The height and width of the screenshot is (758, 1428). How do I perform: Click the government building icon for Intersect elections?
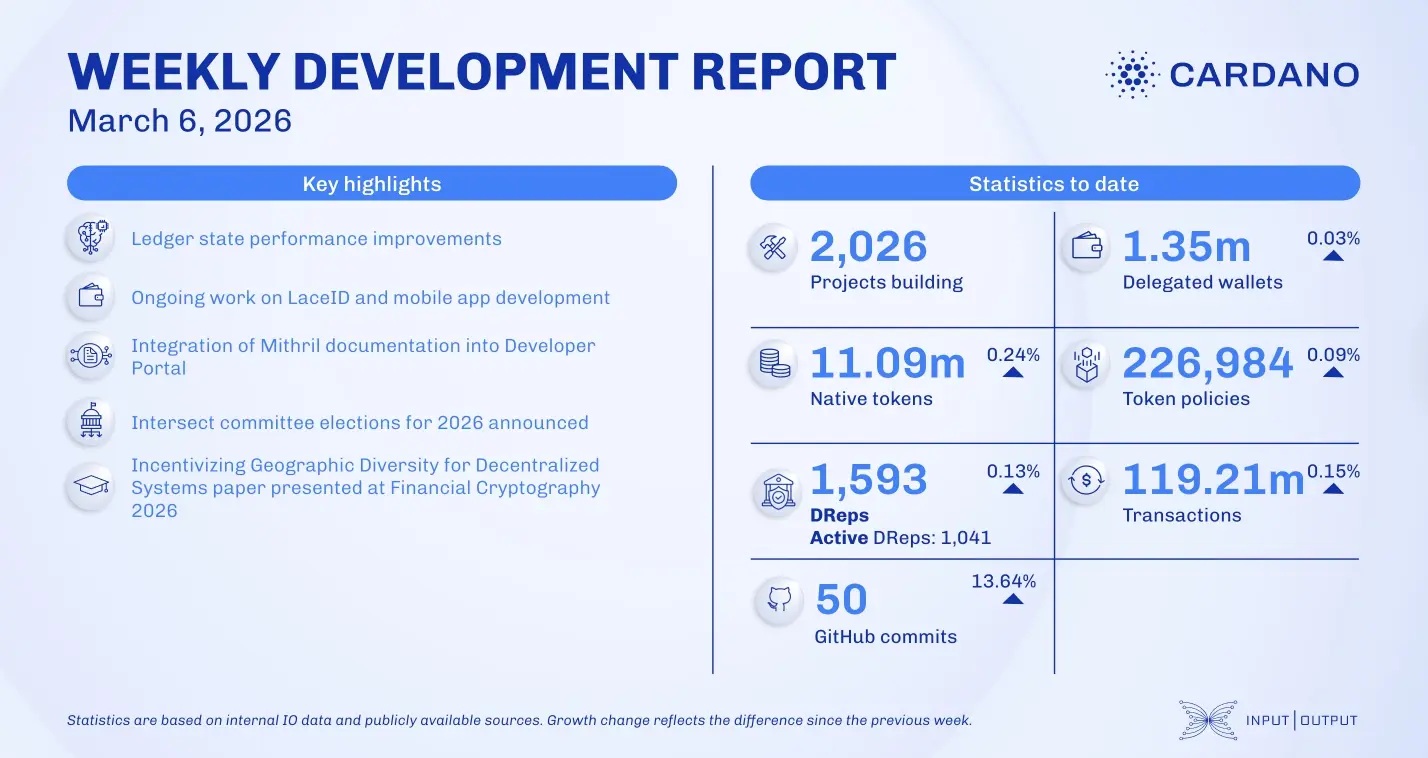(x=90, y=421)
